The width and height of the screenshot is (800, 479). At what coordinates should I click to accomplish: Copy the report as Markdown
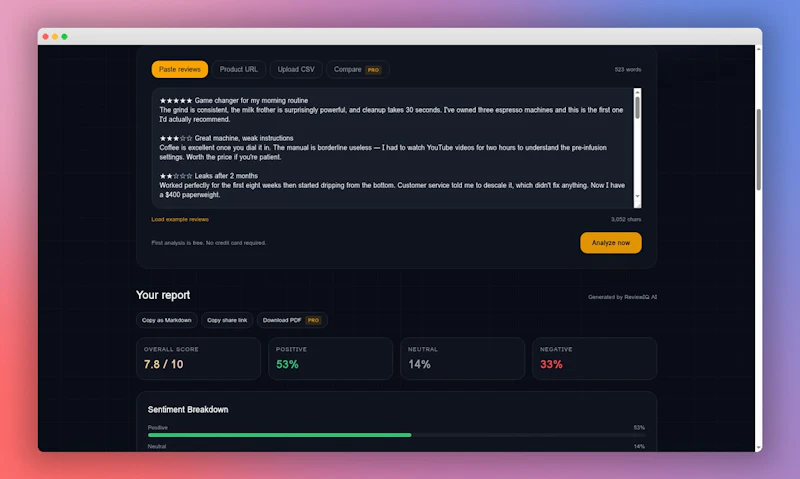pyautogui.click(x=166, y=320)
